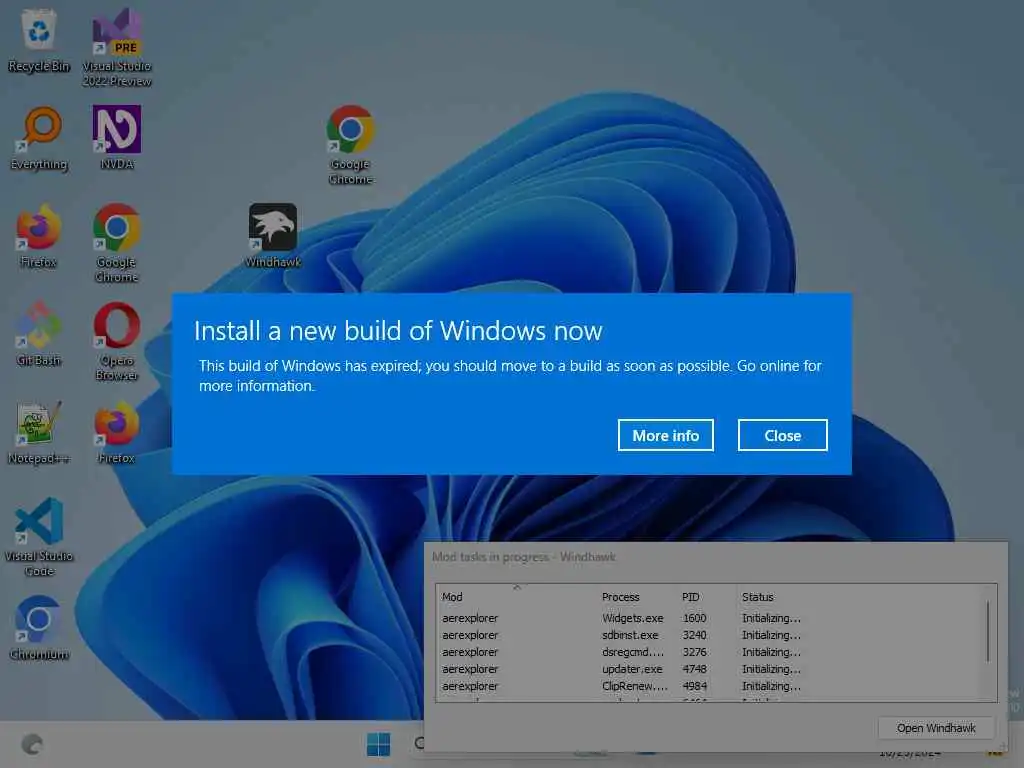Select the updater.exe process cell
Screen dimensions: 1024x768
632,669
